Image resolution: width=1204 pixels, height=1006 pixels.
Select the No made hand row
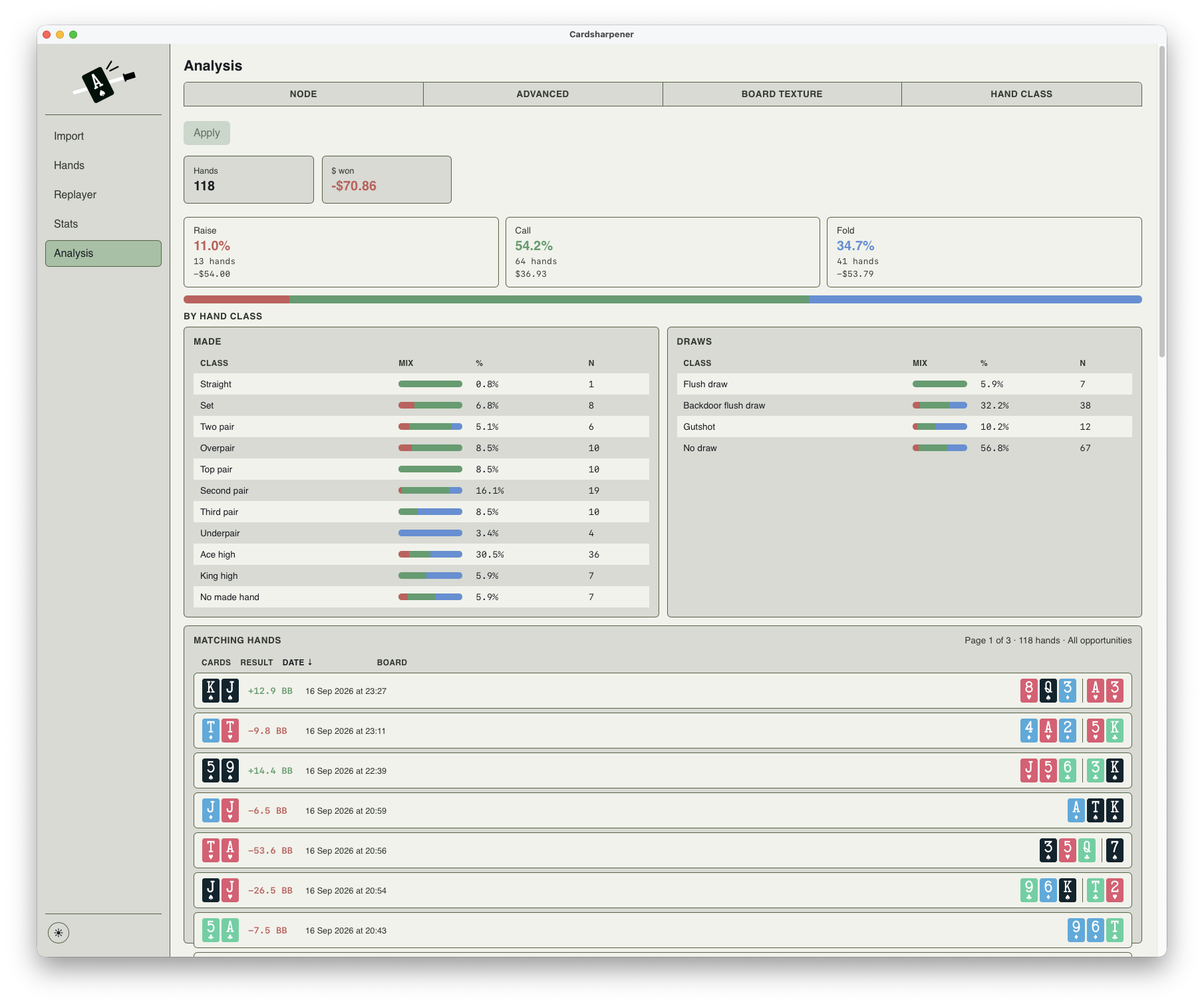coord(422,597)
